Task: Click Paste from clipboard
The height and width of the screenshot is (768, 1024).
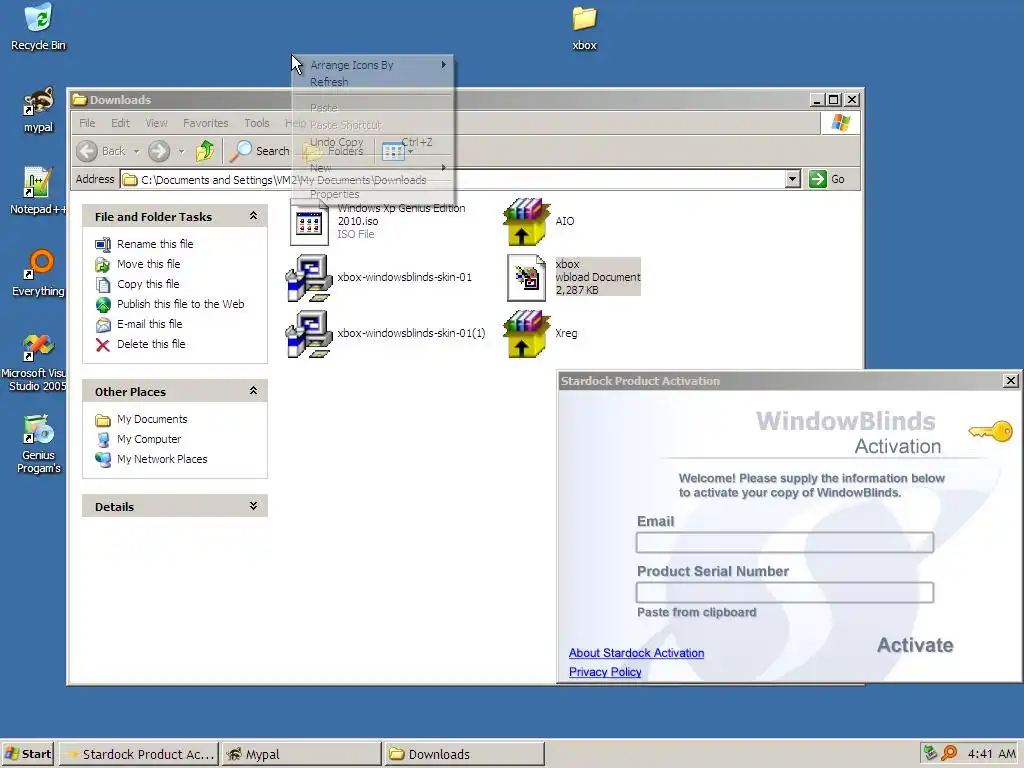Action: [696, 612]
